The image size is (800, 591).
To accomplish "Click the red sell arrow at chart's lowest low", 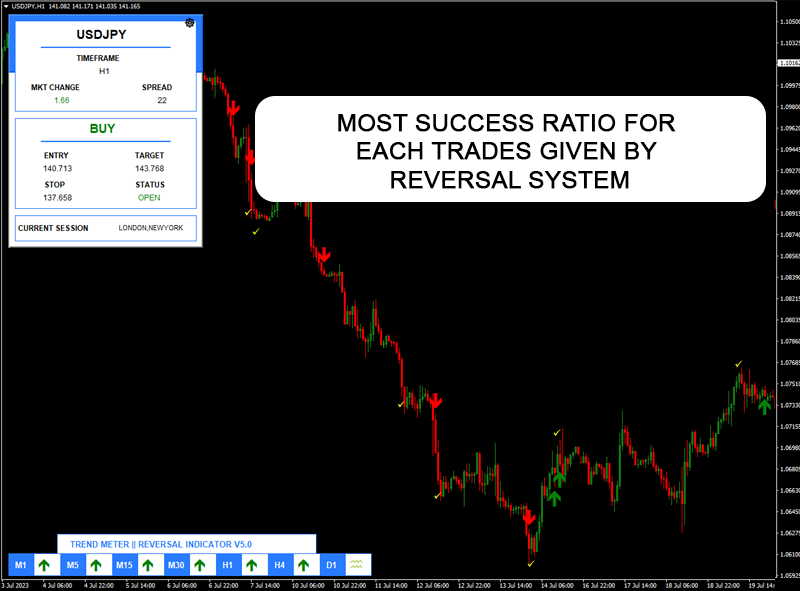I will click(x=529, y=521).
